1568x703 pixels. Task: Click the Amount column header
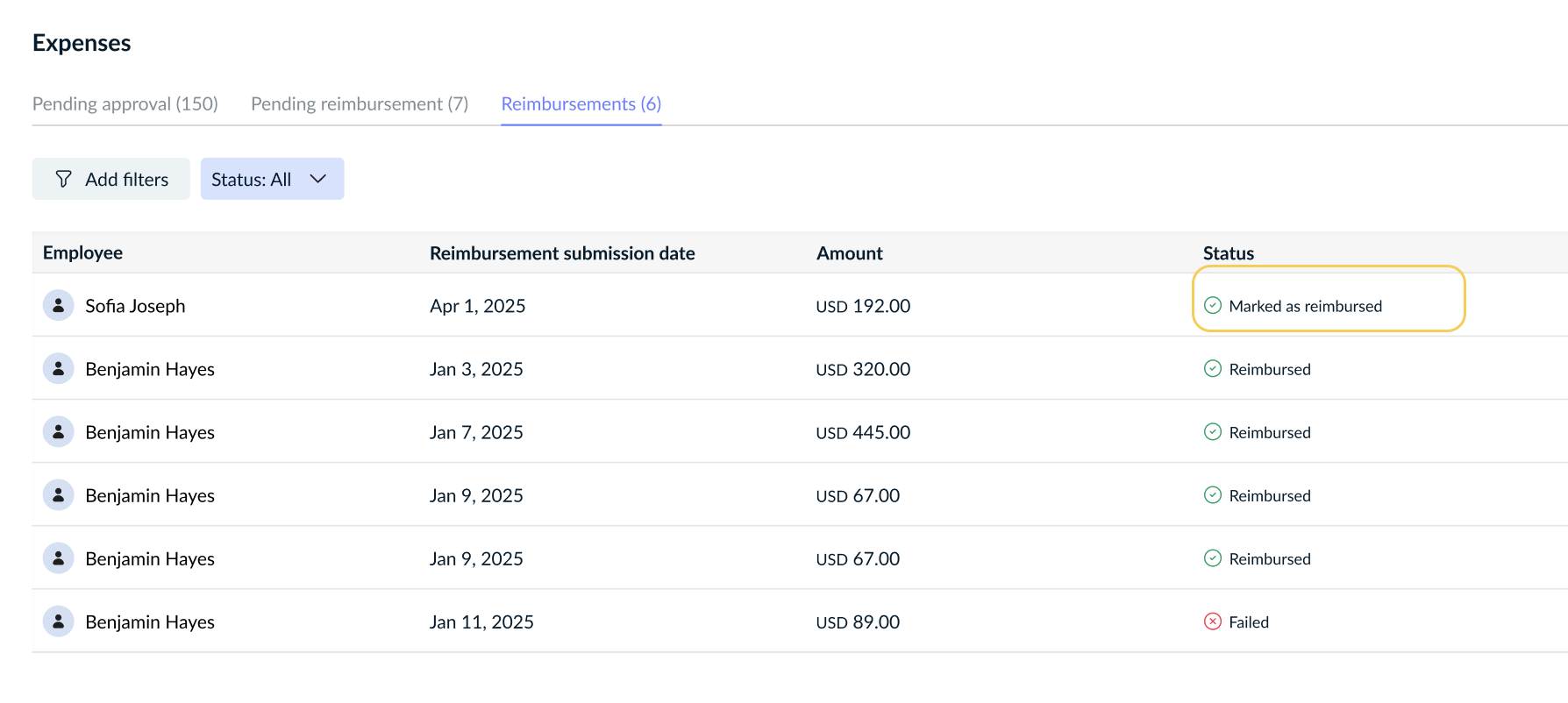click(849, 253)
